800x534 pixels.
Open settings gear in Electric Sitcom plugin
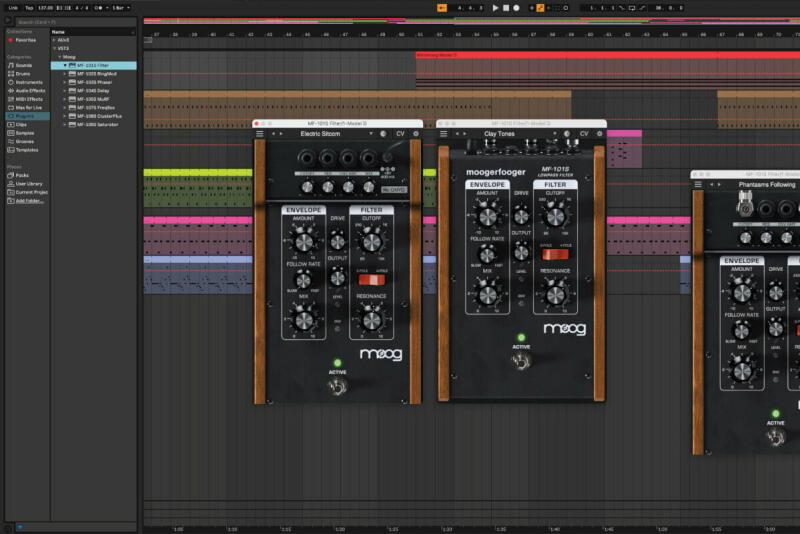point(416,134)
